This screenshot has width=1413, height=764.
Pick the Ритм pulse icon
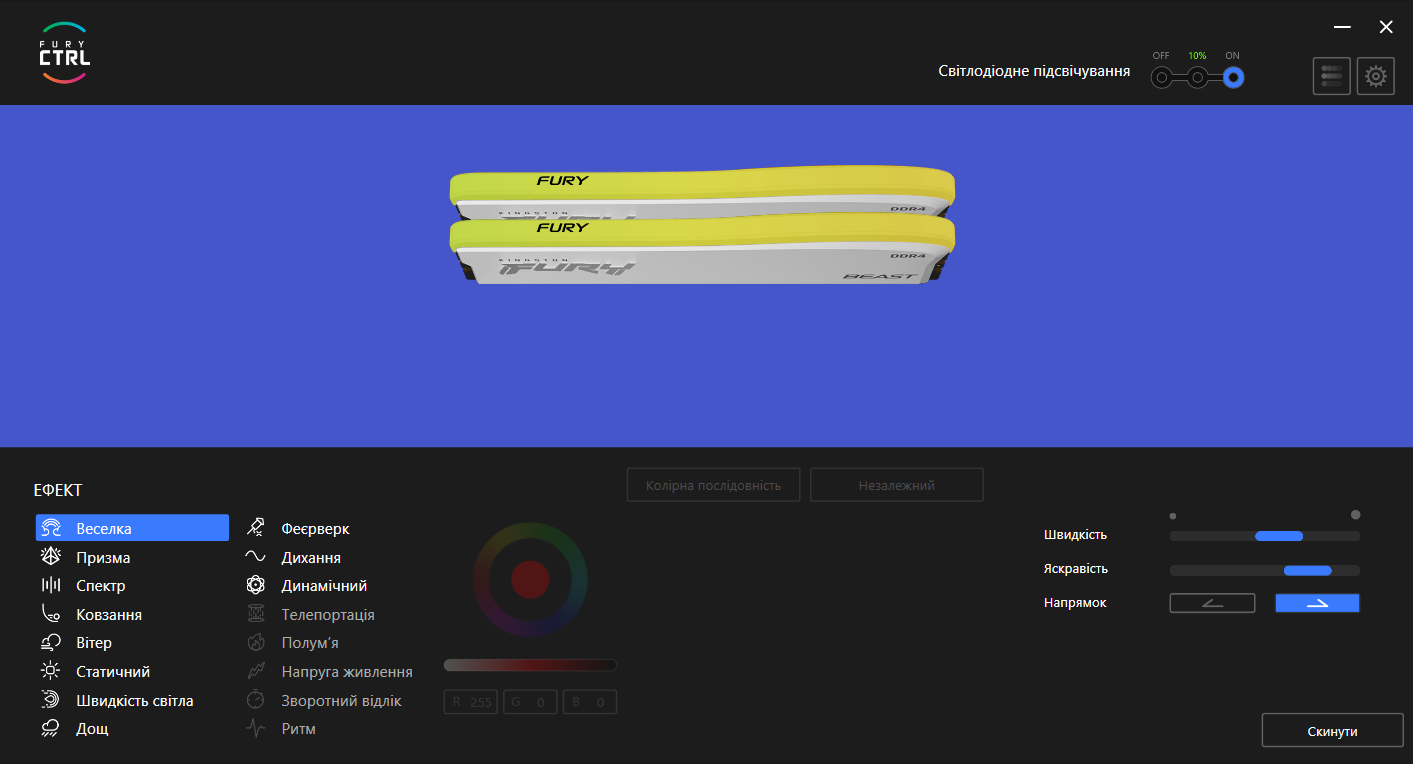point(256,728)
